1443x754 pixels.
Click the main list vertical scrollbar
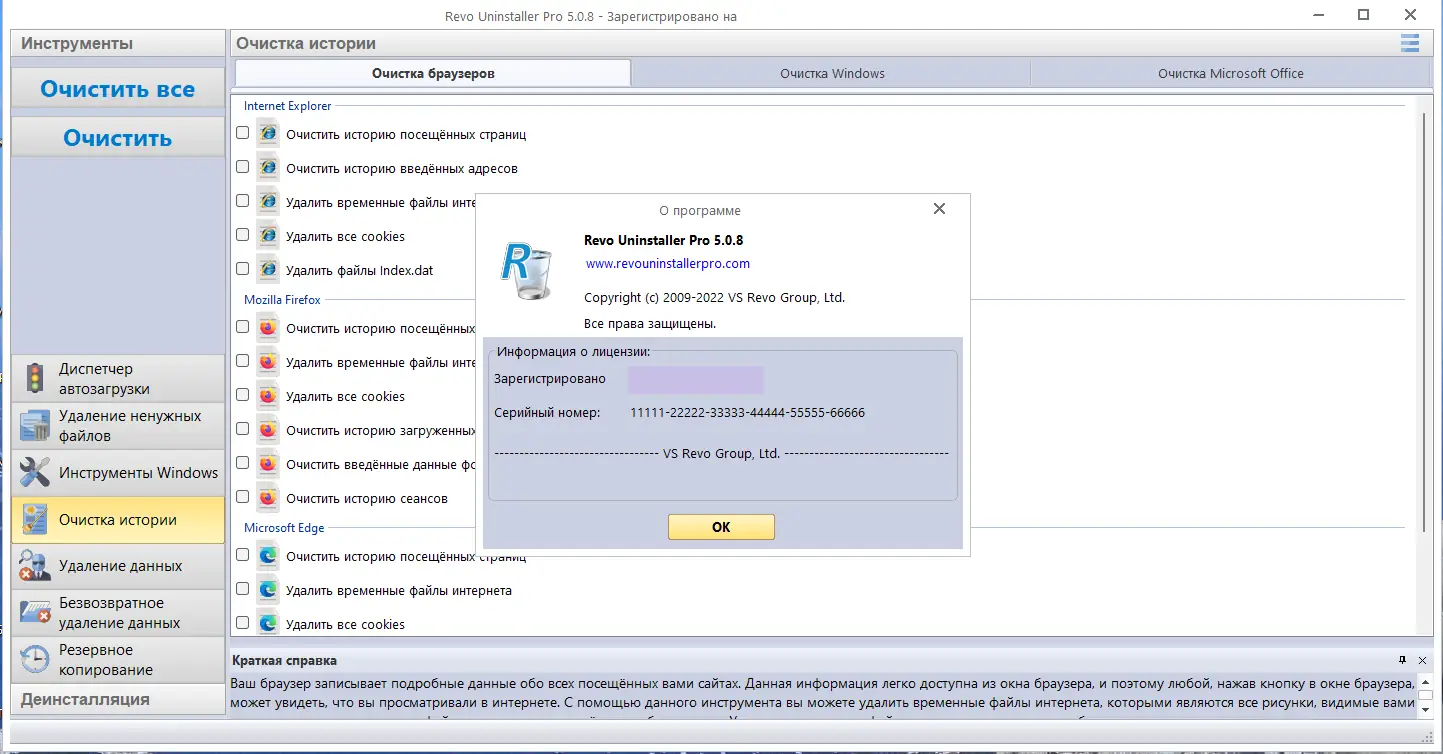pyautogui.click(x=1425, y=320)
